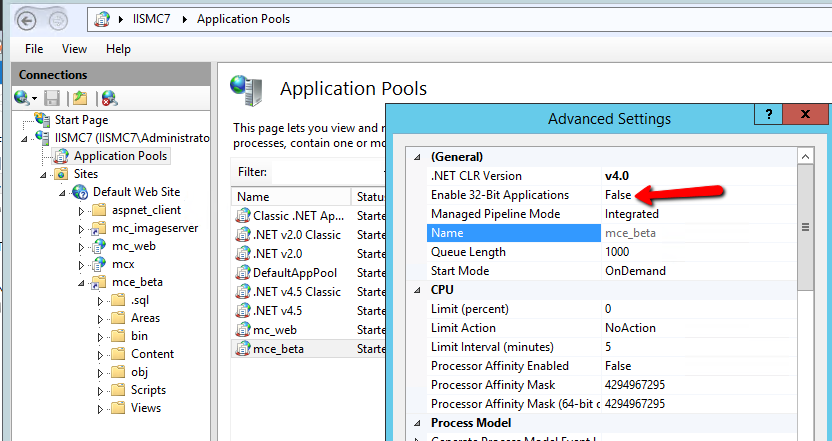Open the Help menu
832x441 pixels.
[118, 49]
